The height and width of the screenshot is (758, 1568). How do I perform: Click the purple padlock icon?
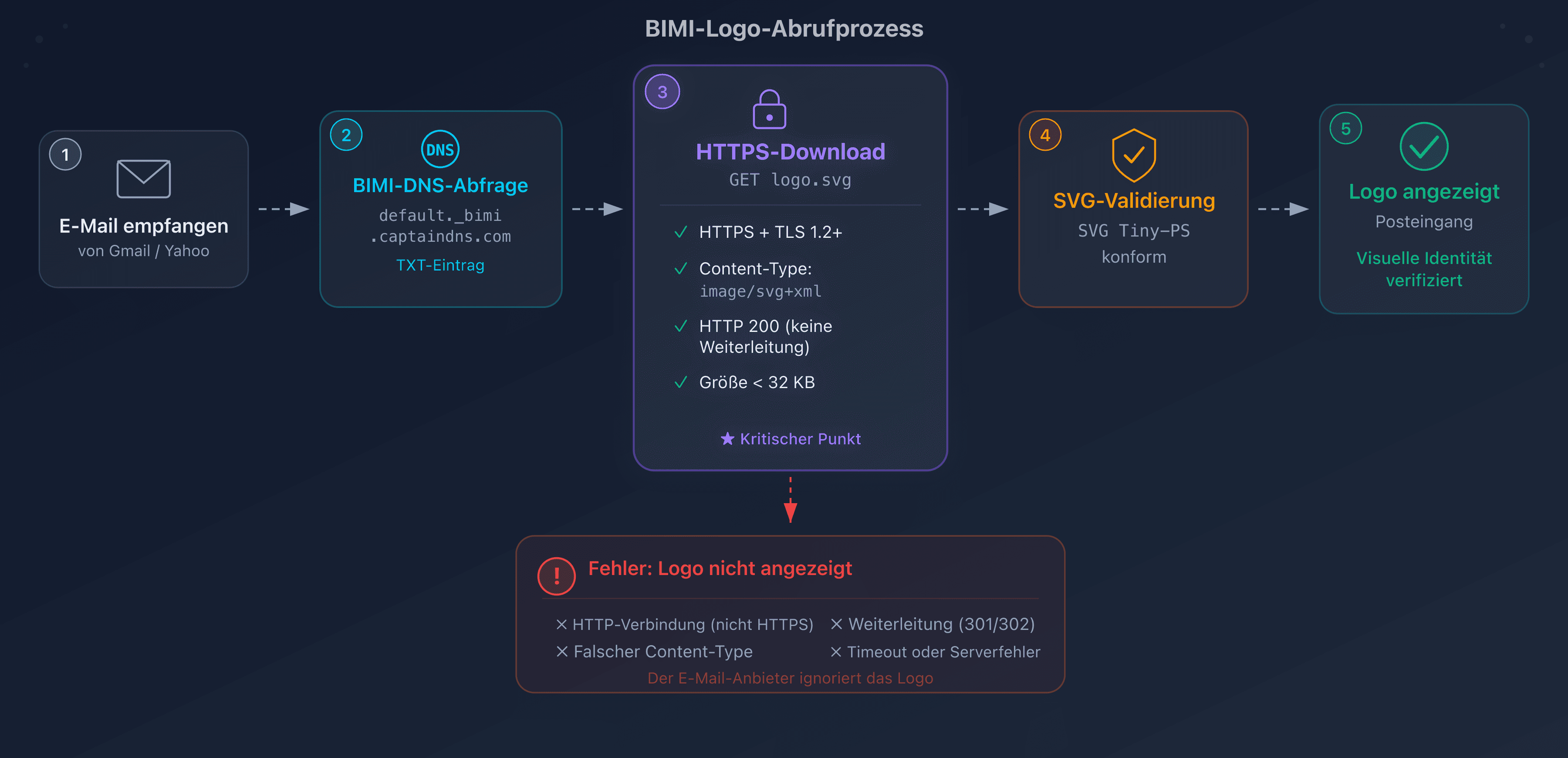(769, 110)
